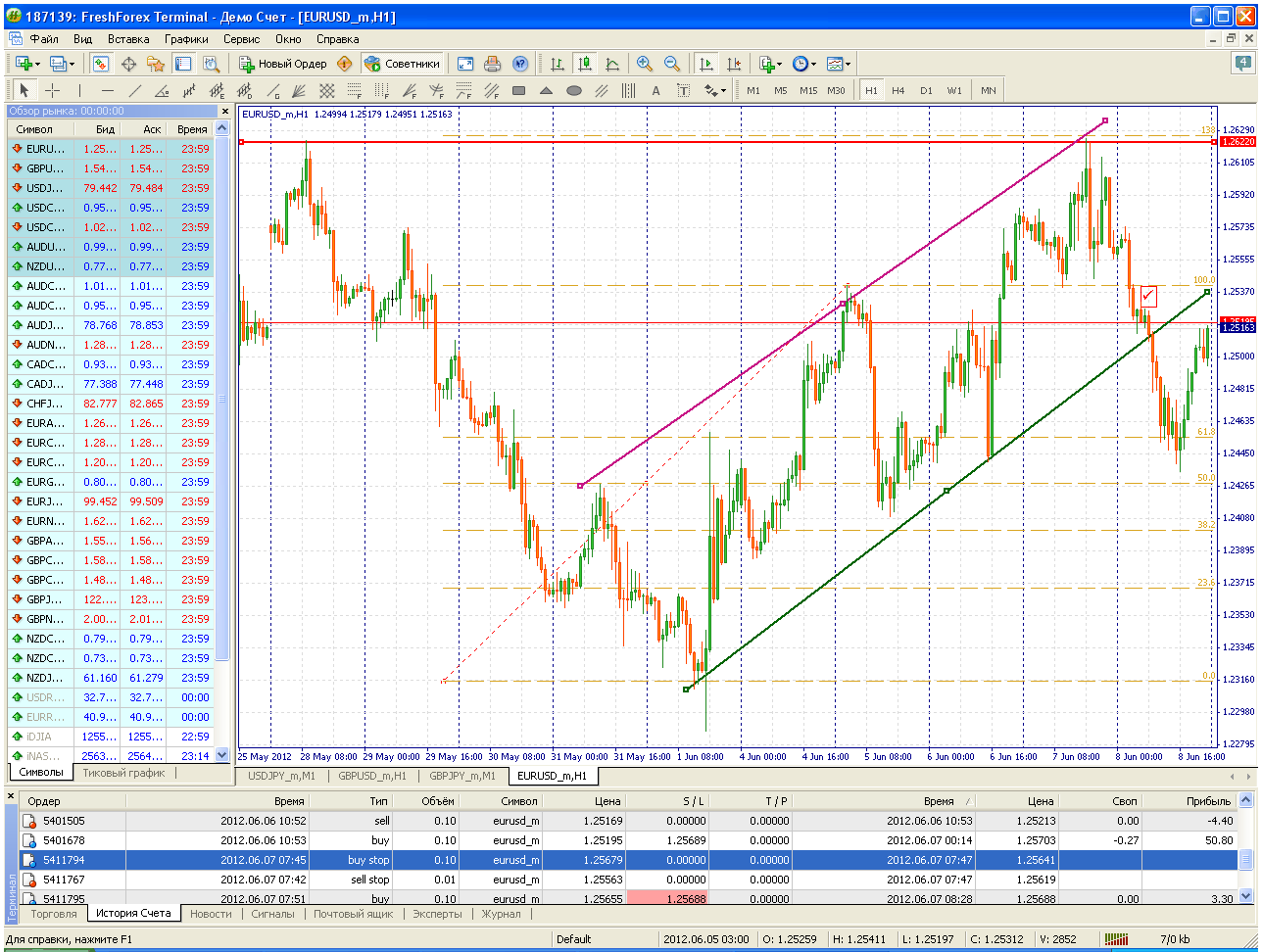This screenshot has height=952, width=1262.
Task: Open the Templates dropdown
Action: tap(838, 64)
